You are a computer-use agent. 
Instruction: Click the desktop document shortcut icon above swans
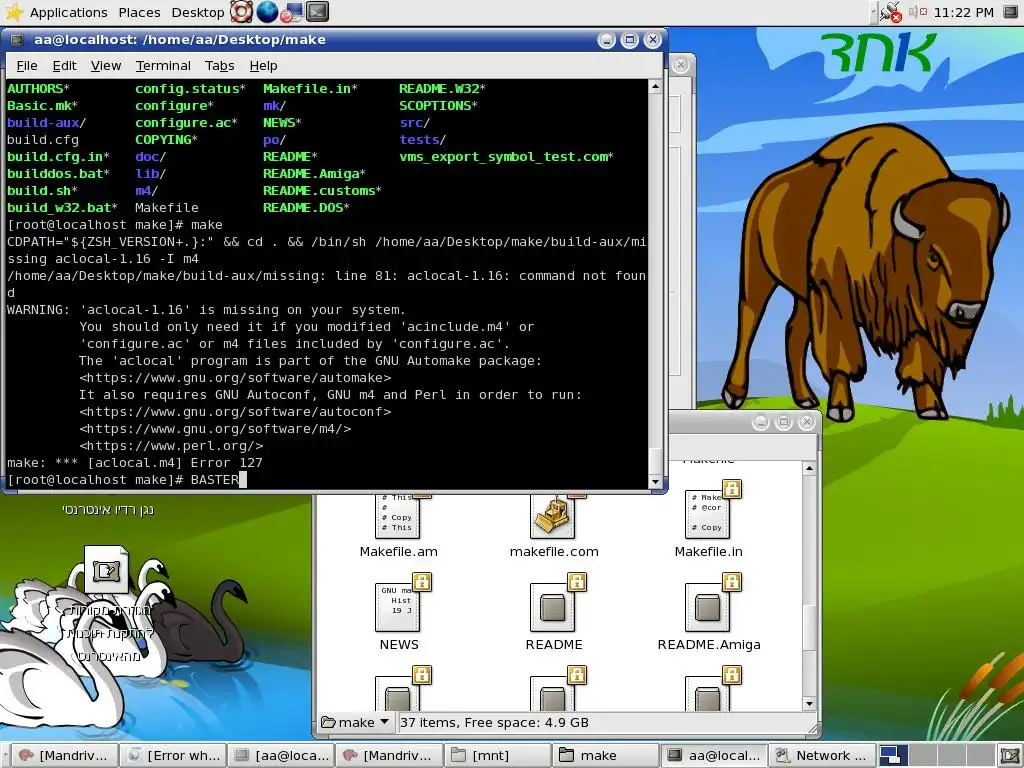[x=106, y=570]
